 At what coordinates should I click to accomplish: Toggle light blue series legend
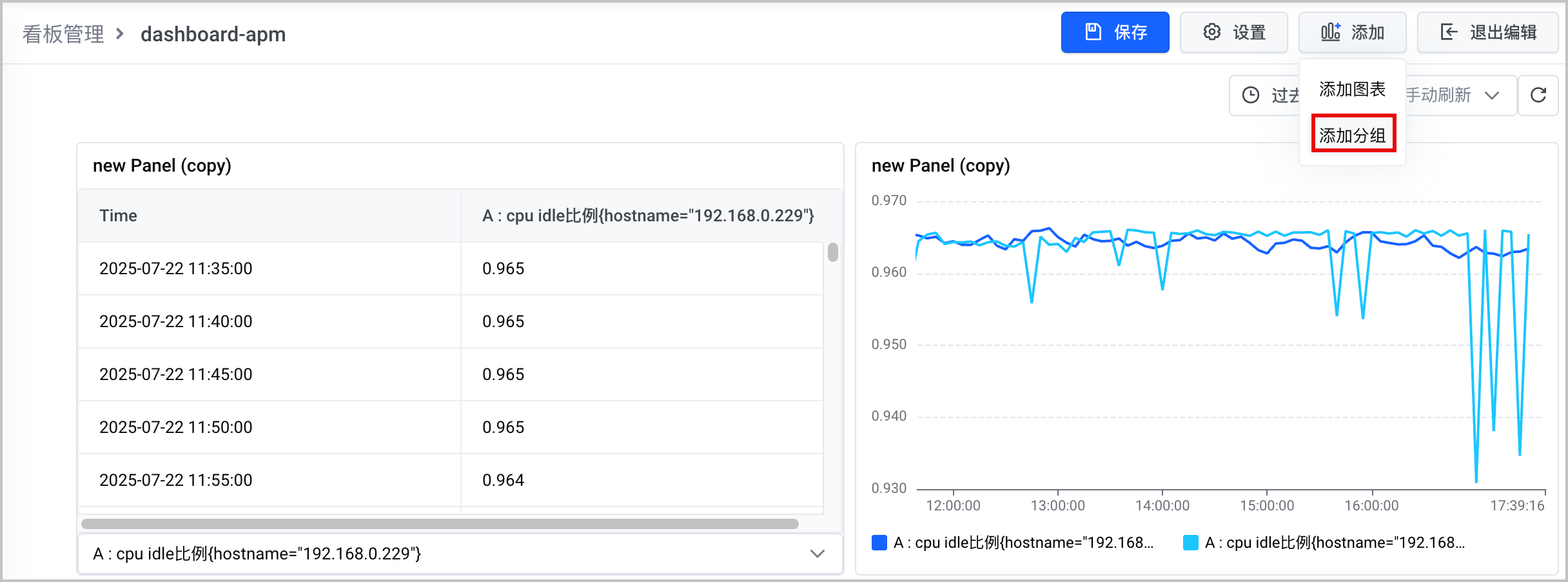1324,543
